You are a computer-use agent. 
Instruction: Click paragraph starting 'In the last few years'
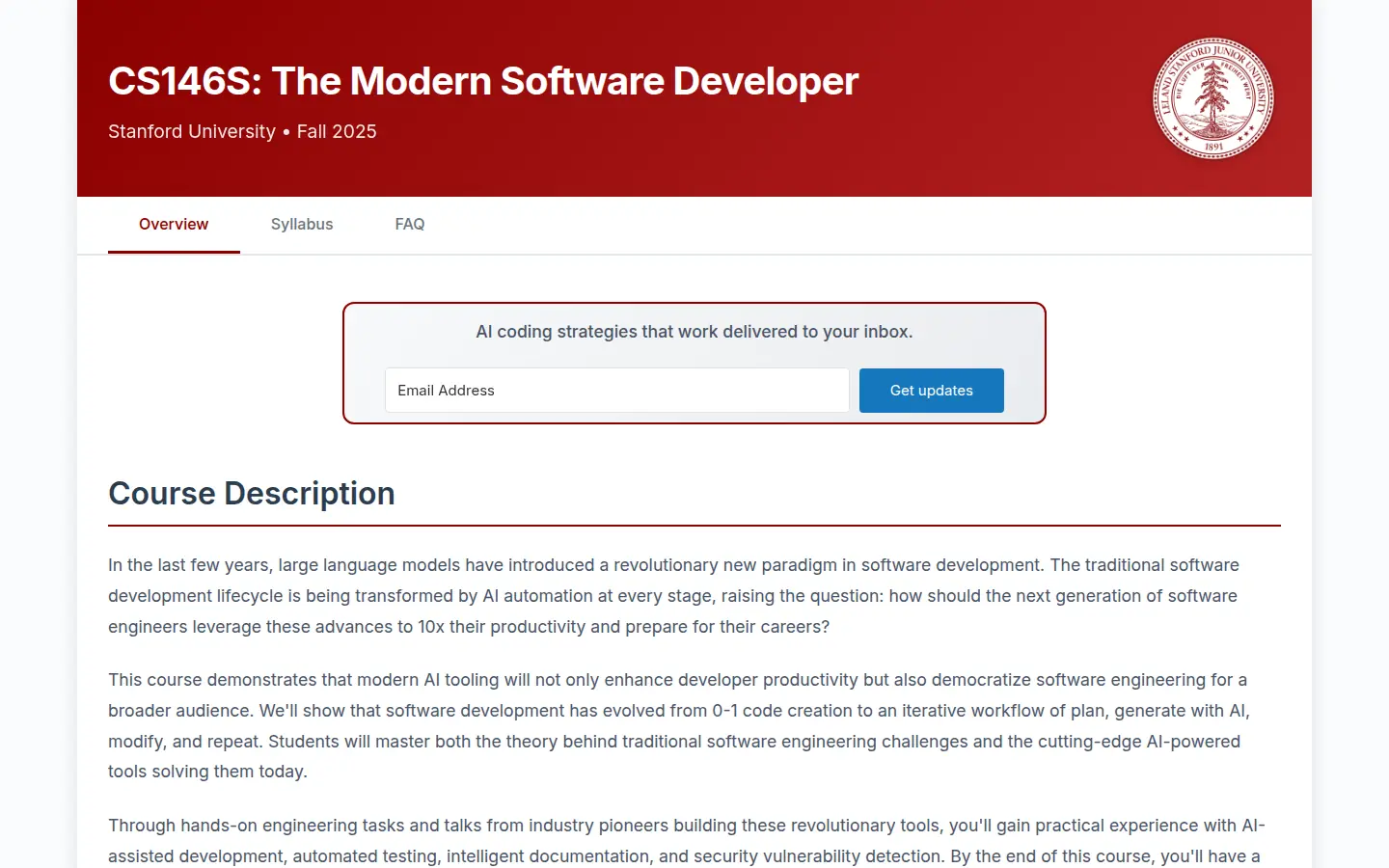694,596
